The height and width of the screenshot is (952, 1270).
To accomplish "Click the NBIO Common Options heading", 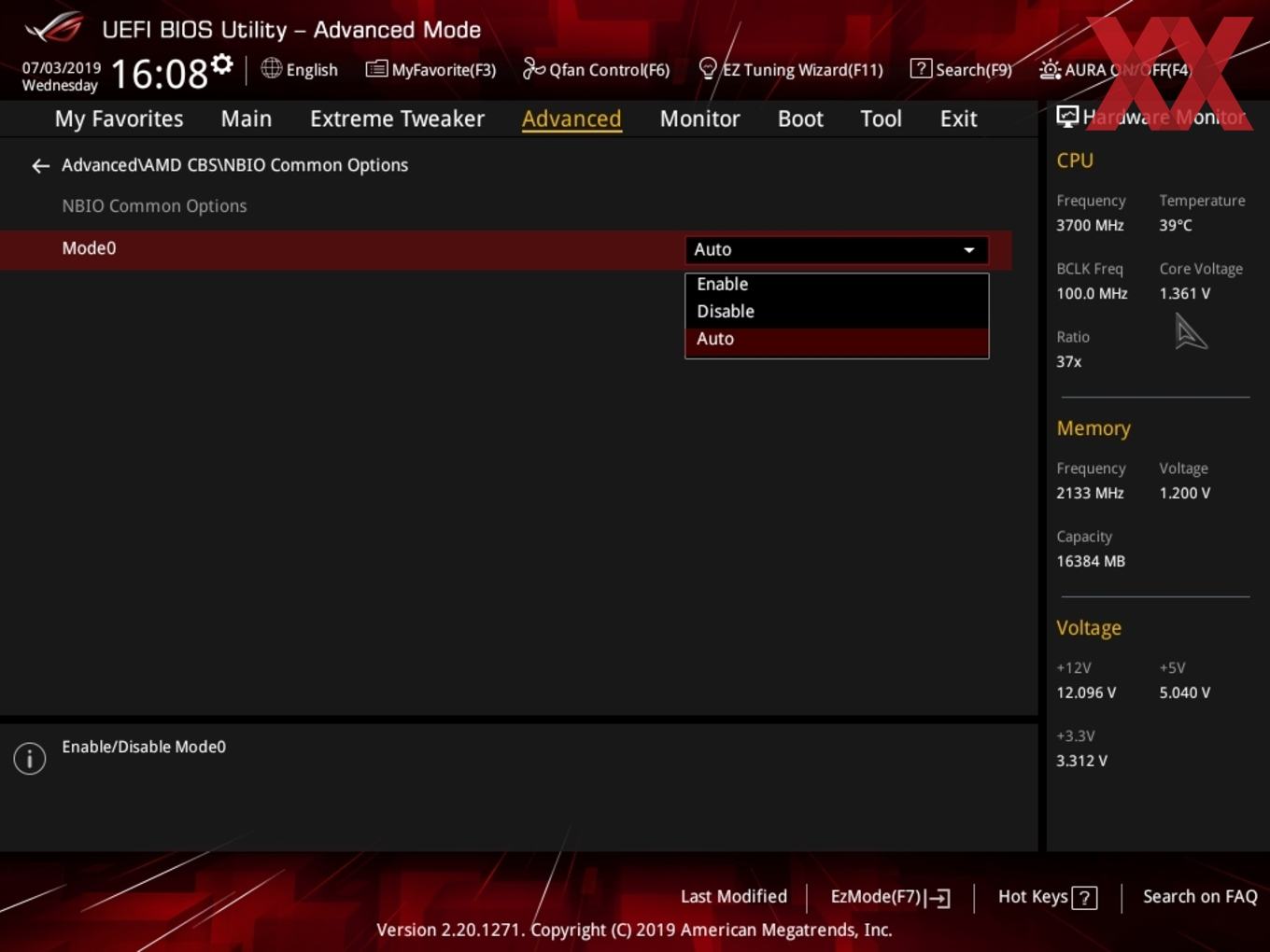I will 154,206.
